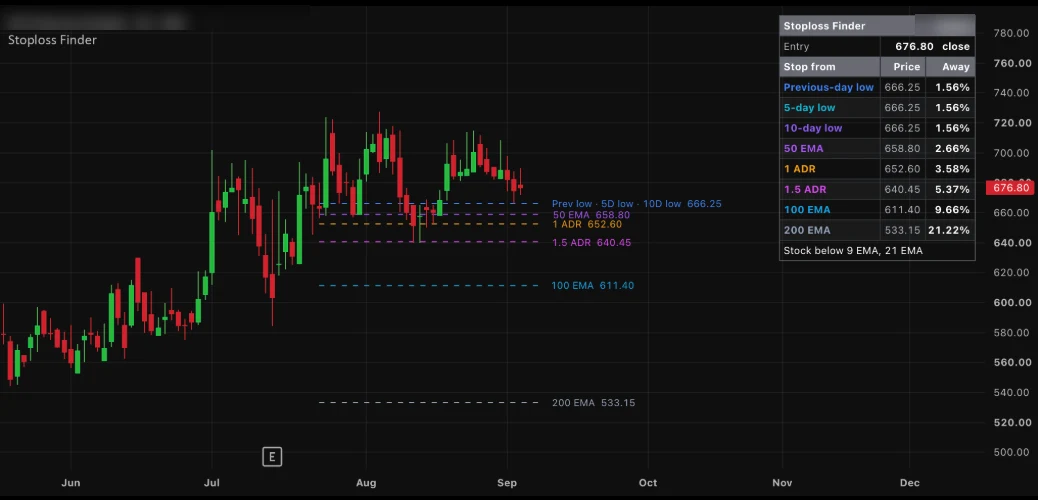The width and height of the screenshot is (1038, 500).
Task: Click the 21.22% away cell
Action: 950,230
